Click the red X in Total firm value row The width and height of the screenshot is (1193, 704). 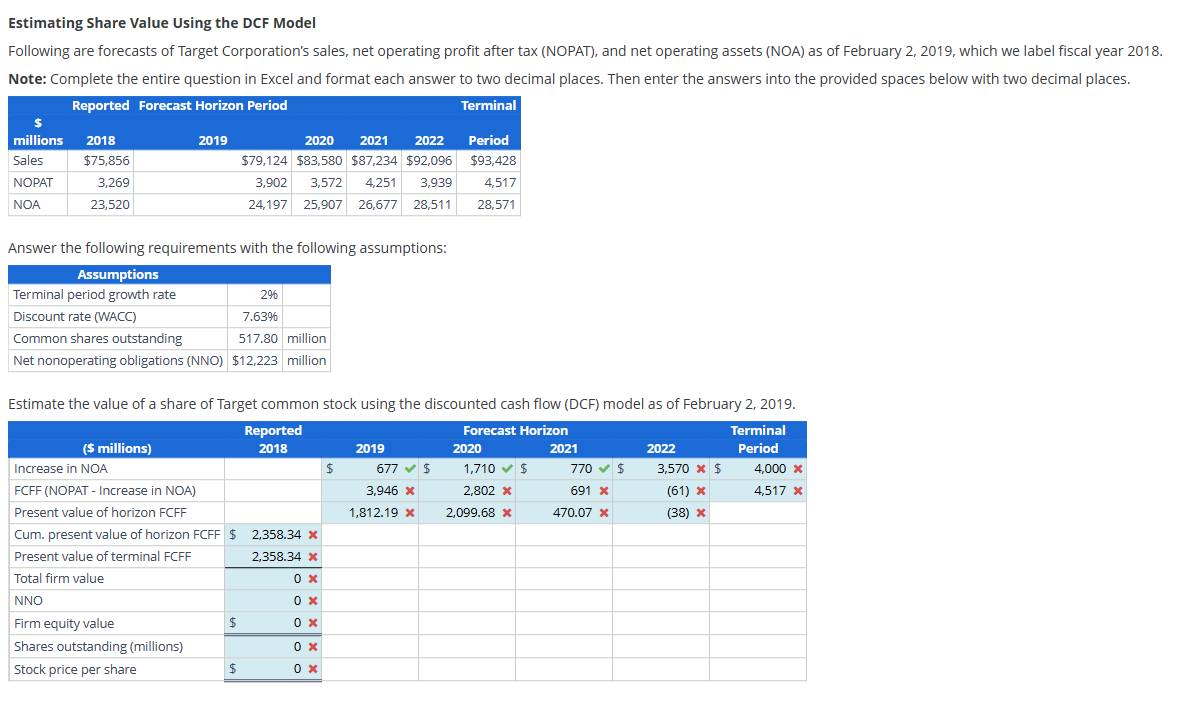click(313, 579)
